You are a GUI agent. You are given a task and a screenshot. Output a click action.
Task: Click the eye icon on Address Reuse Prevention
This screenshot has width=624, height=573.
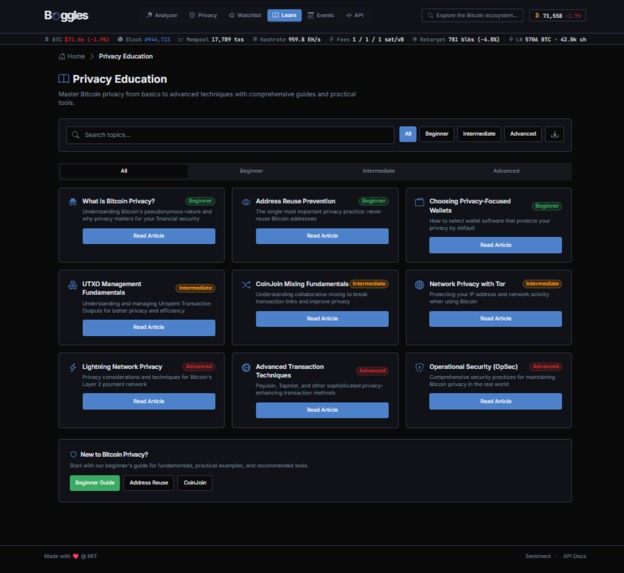(x=246, y=202)
